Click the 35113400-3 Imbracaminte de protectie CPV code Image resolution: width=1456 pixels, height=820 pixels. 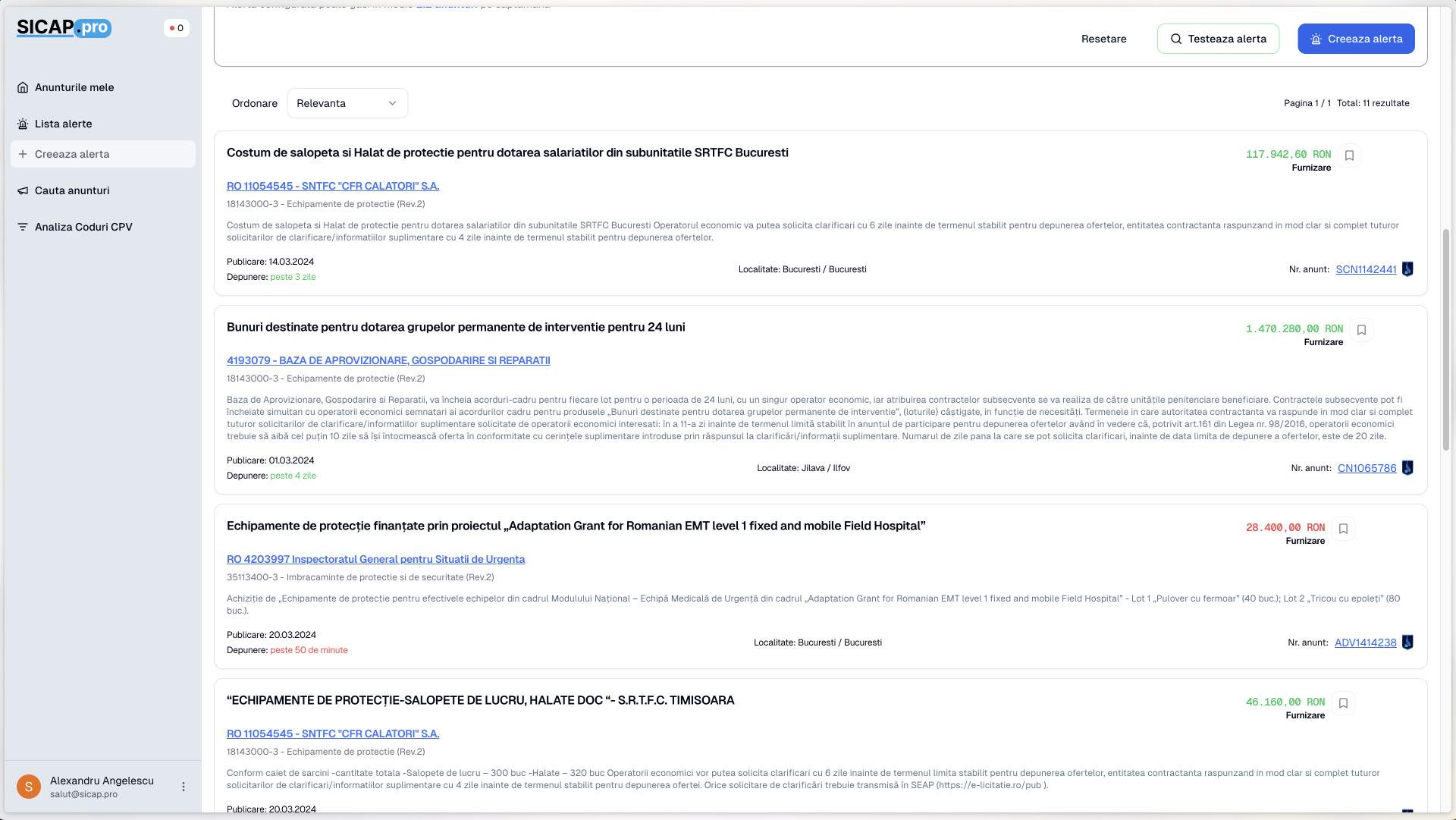pos(360,577)
